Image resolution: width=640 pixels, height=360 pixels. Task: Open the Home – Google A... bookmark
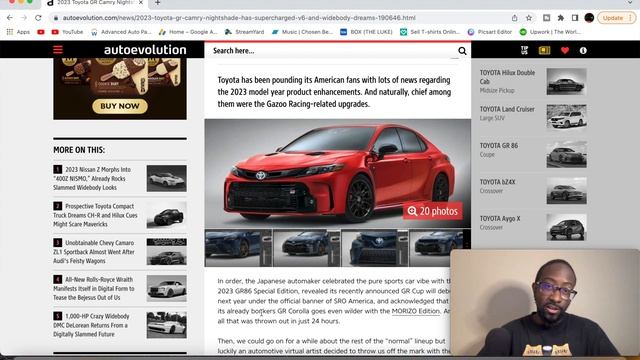coord(188,32)
